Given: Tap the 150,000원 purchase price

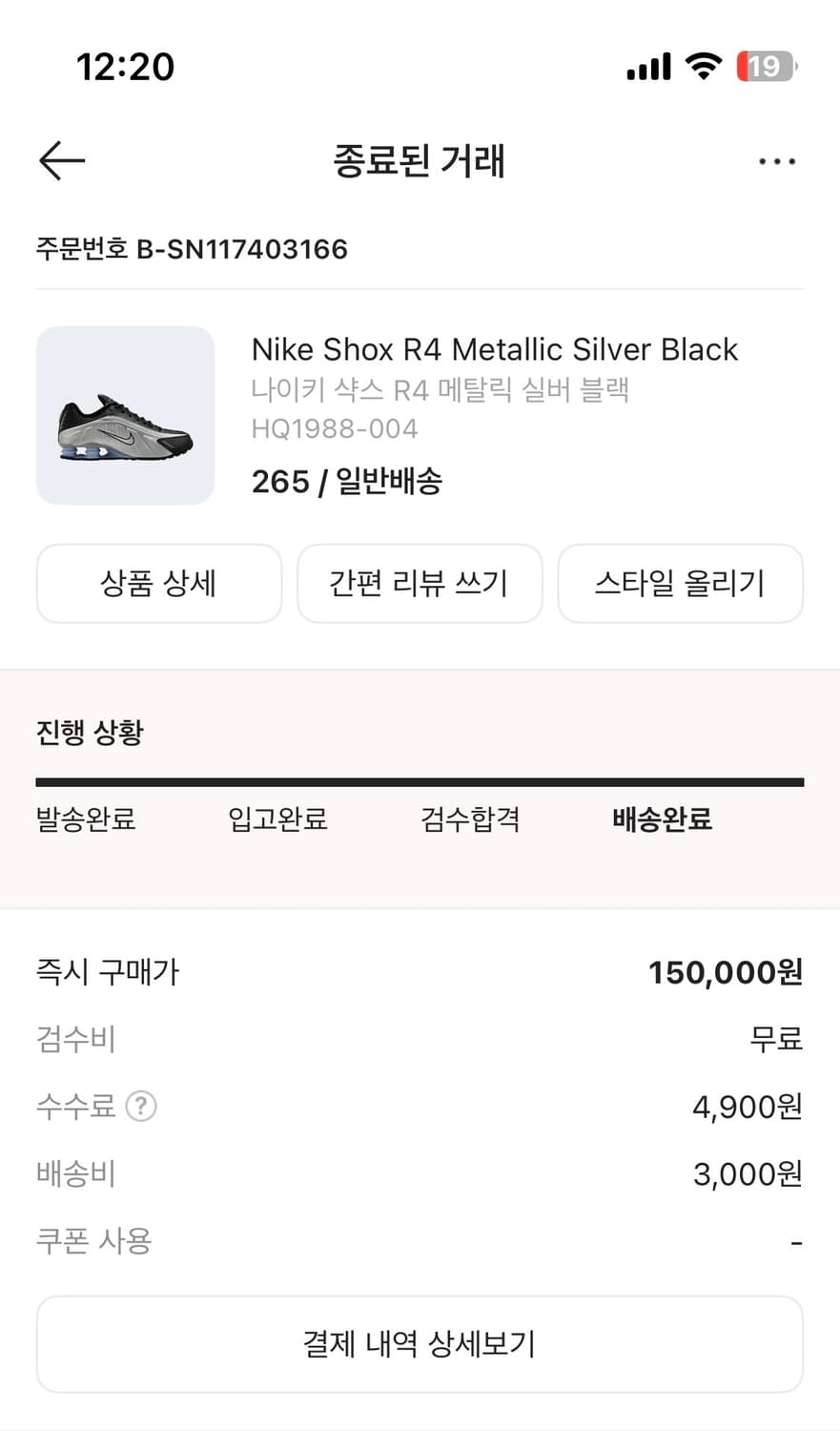Looking at the screenshot, I should click(726, 972).
